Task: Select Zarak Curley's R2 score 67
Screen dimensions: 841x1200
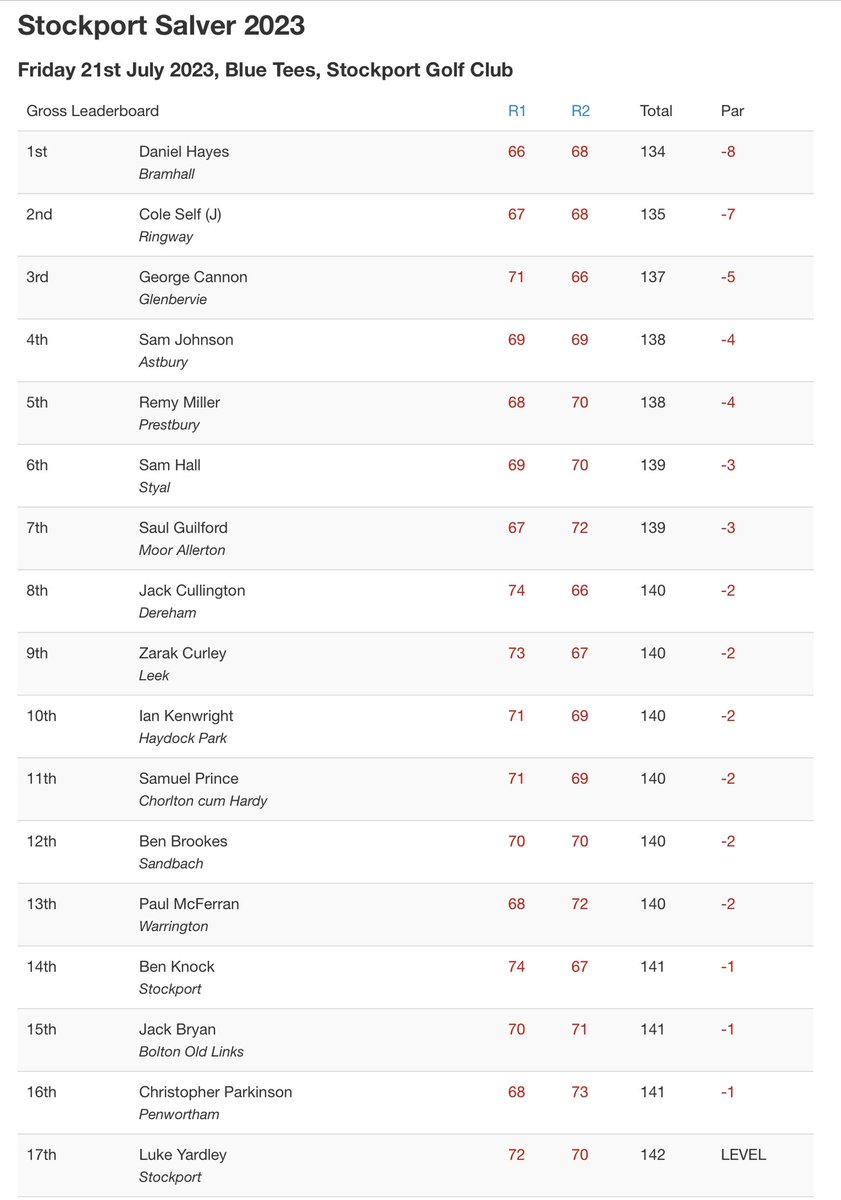Action: coord(580,653)
